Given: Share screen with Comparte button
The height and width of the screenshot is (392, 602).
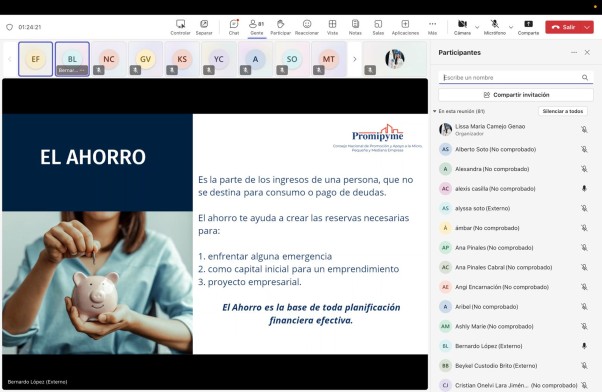Looking at the screenshot, I should click(x=528, y=27).
